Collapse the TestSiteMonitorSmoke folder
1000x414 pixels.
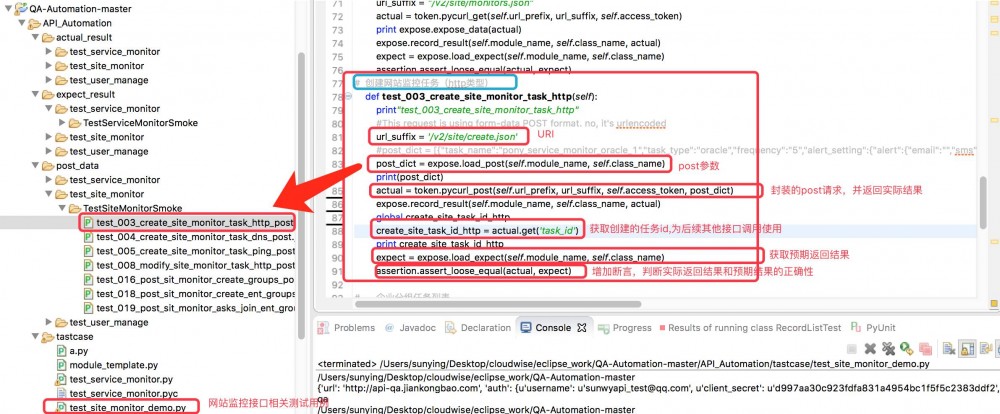point(62,208)
